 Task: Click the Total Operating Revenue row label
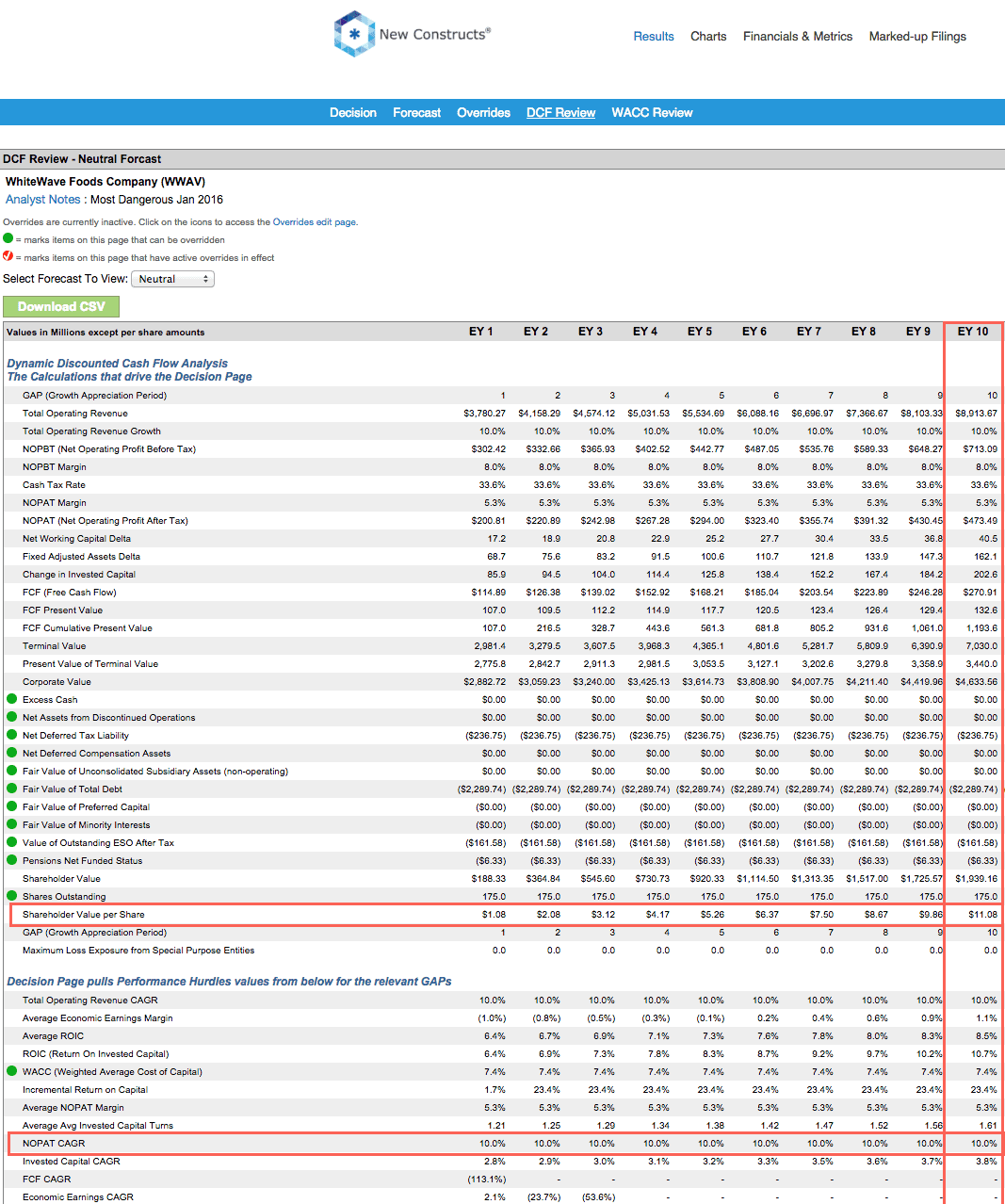point(75,413)
